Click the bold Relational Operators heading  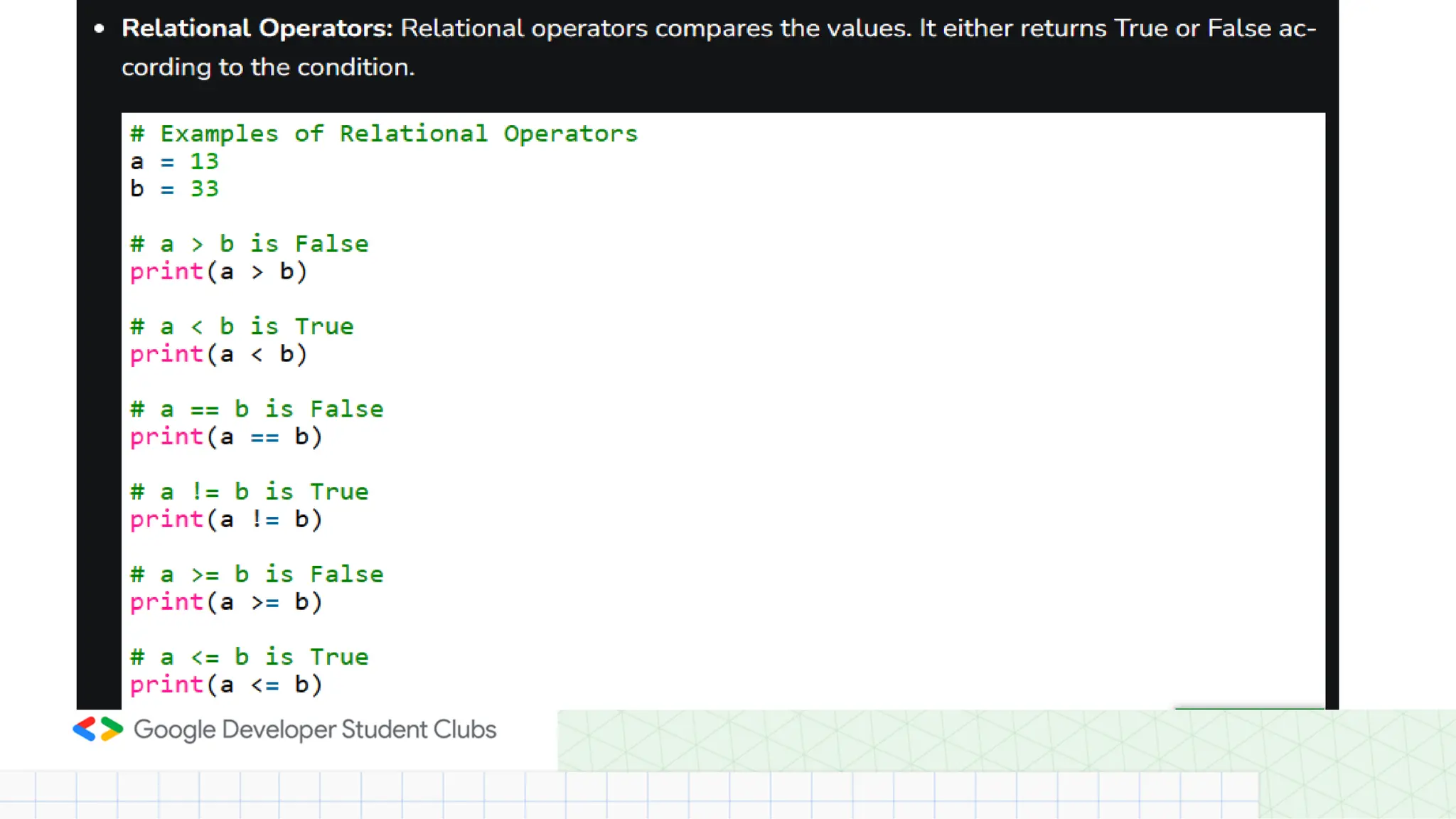(257, 28)
